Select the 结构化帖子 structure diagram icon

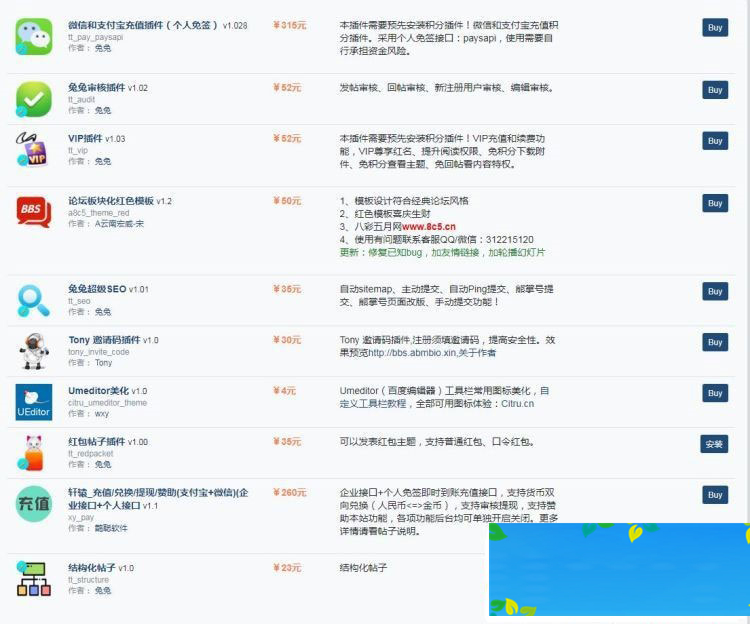34,579
